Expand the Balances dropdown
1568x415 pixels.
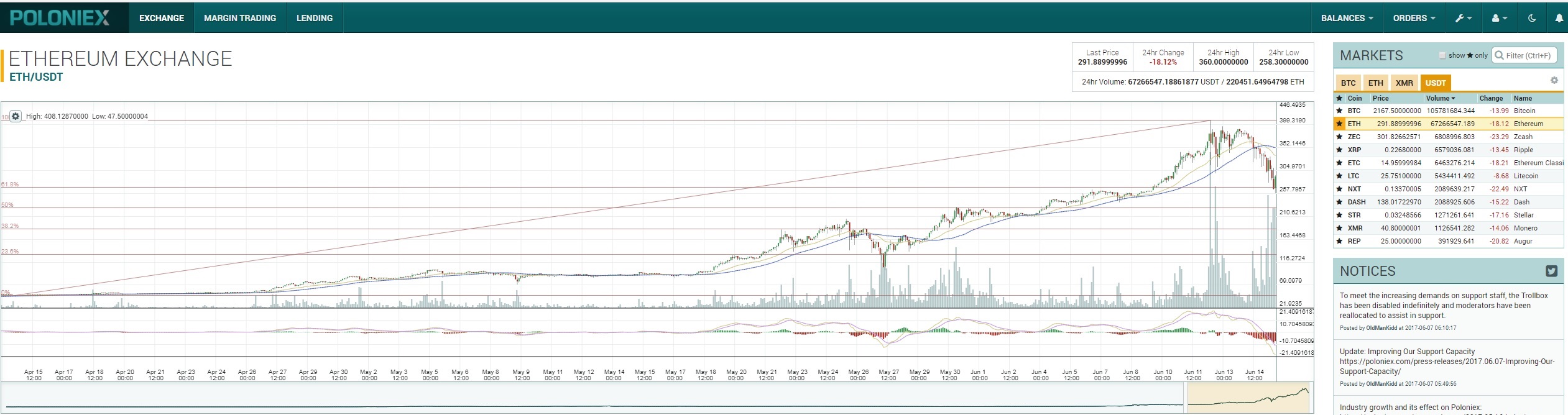[1347, 18]
